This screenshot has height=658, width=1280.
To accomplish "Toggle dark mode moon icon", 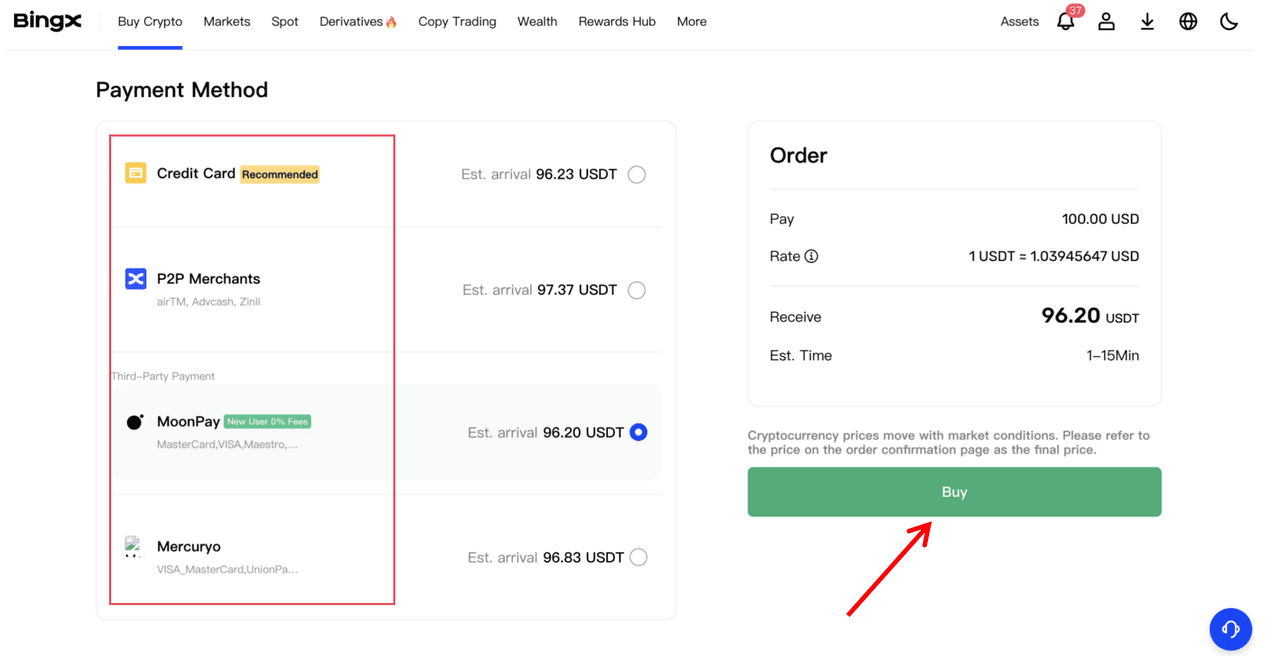I will [1229, 21].
